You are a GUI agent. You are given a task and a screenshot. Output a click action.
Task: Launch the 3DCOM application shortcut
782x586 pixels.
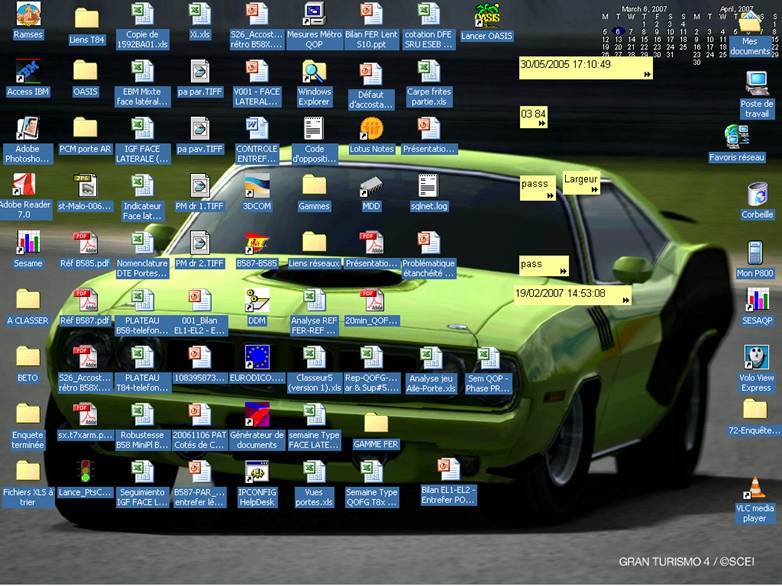pyautogui.click(x=257, y=187)
